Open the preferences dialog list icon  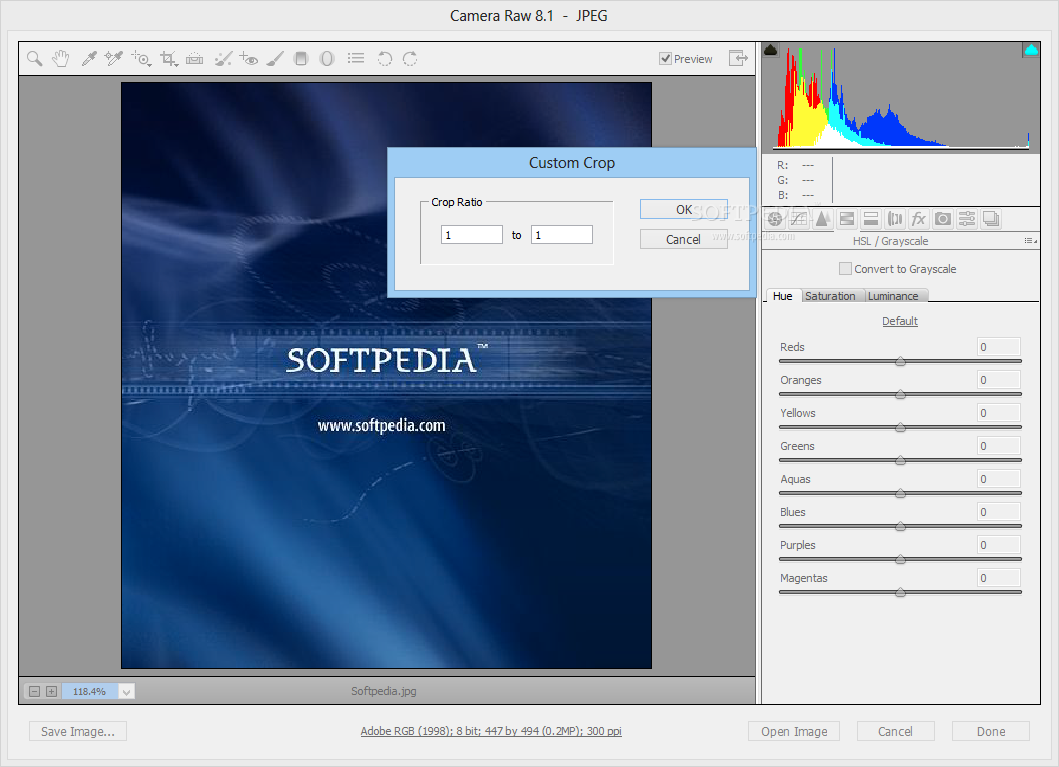[356, 59]
